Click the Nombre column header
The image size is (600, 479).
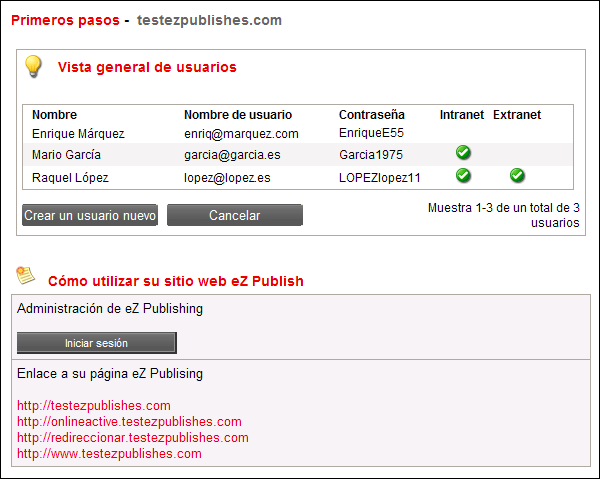(54, 114)
